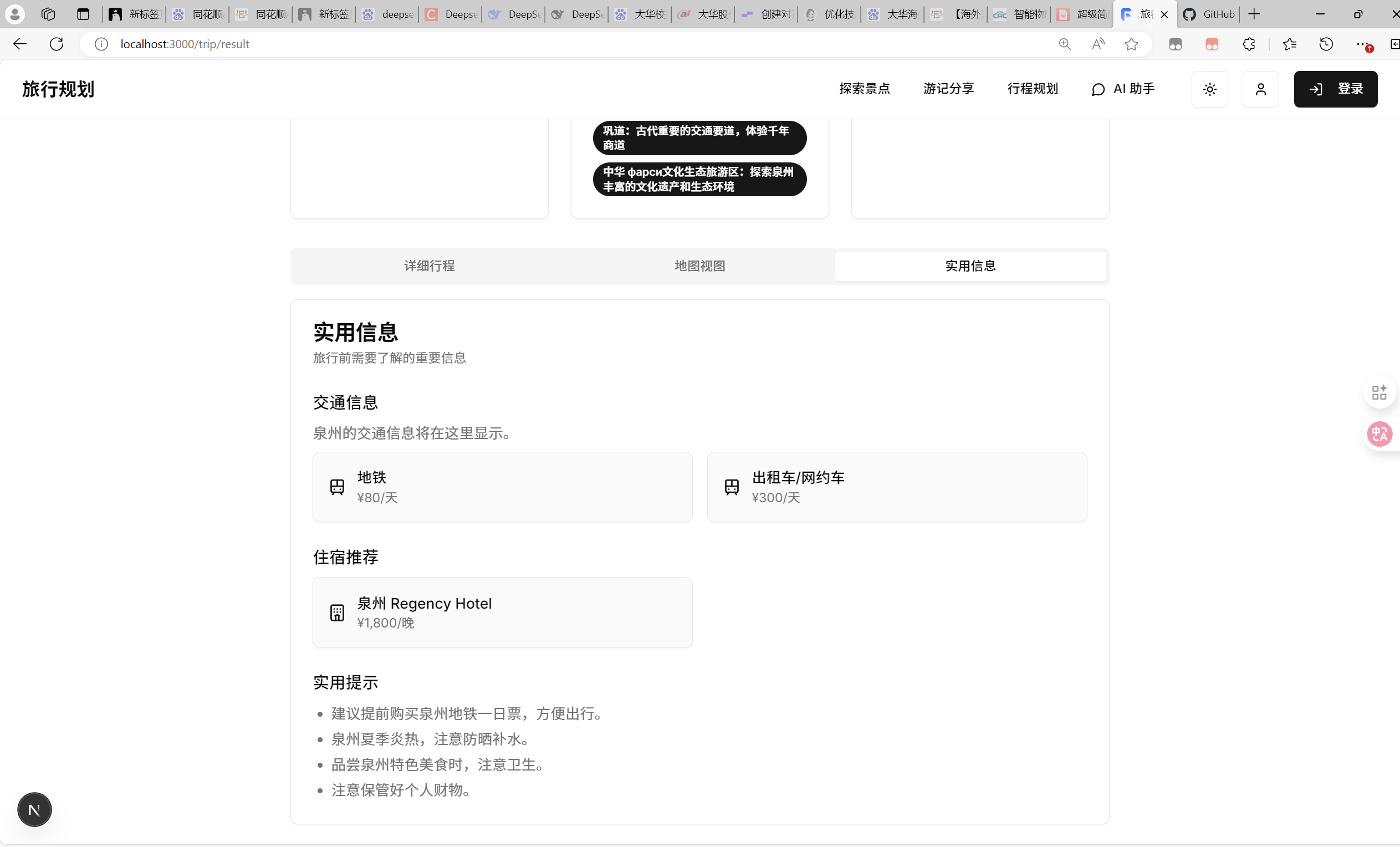This screenshot has width=1400, height=847.
Task: Open browser extensions puzzle icon
Action: 1248,44
